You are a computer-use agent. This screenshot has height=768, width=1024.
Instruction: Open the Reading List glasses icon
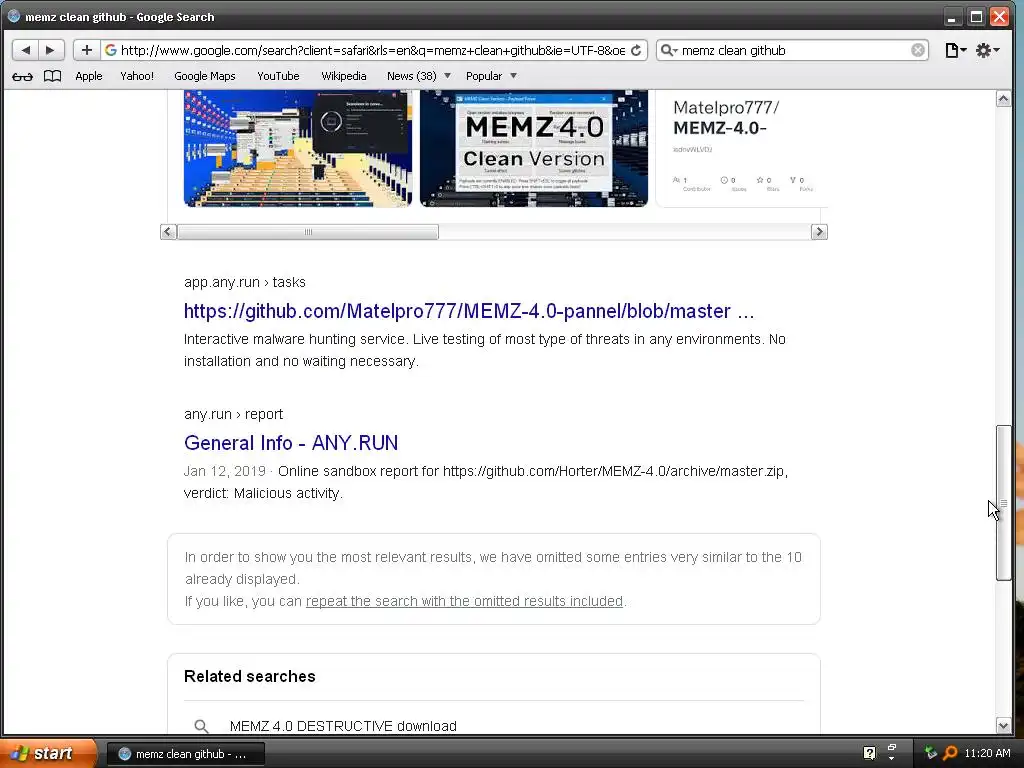coord(22,76)
